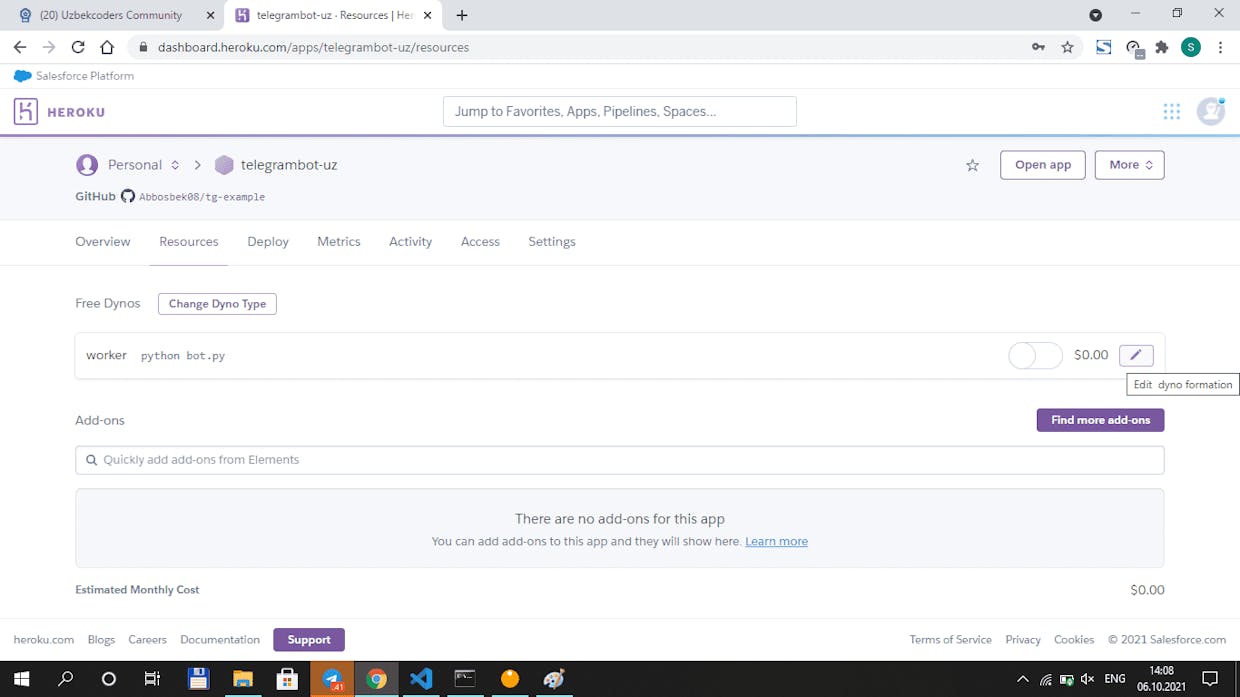
Task: Switch to the Overview tab
Action: 103,241
